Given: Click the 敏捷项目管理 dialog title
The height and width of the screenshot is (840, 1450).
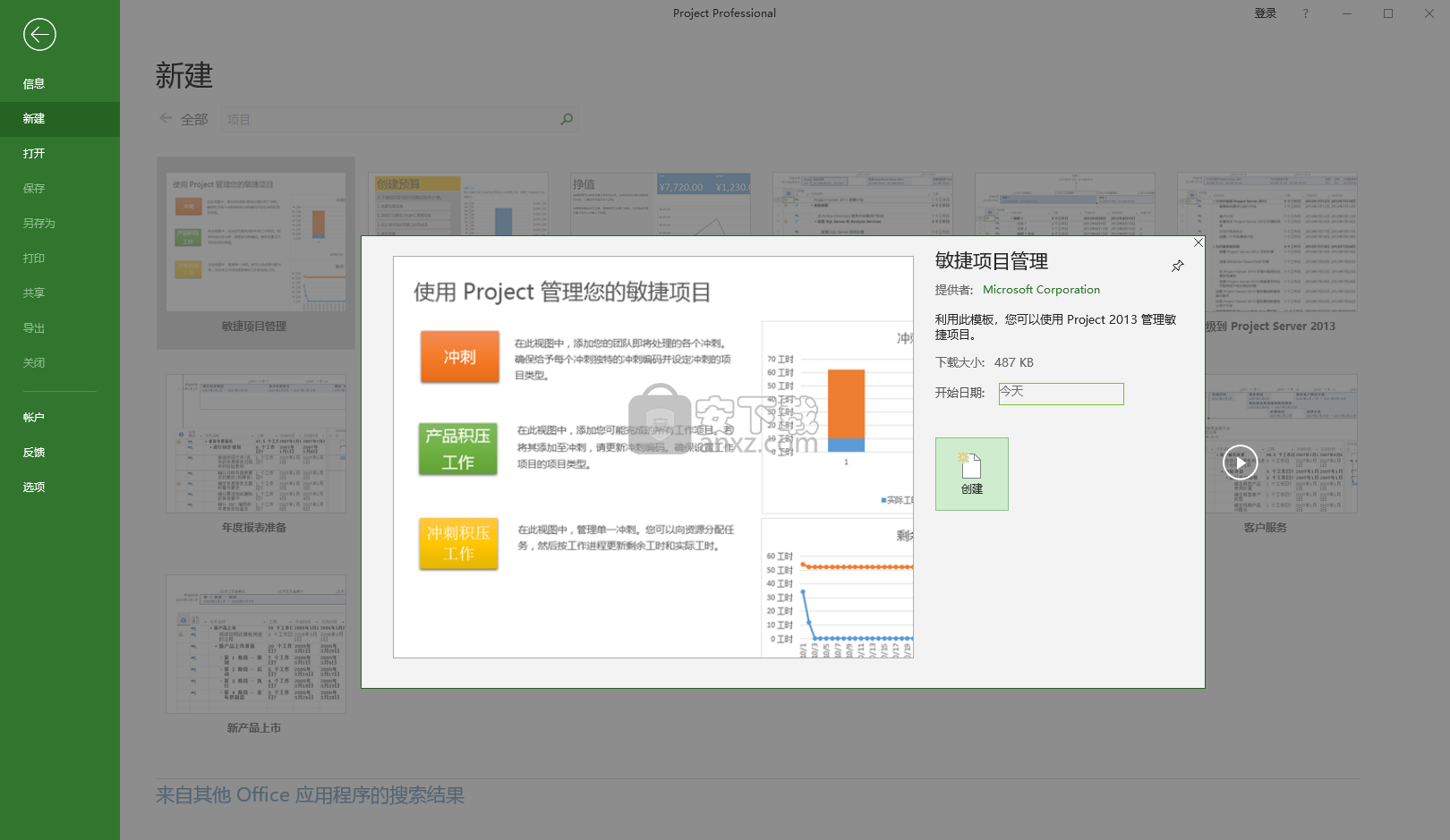Looking at the screenshot, I should coord(992,261).
